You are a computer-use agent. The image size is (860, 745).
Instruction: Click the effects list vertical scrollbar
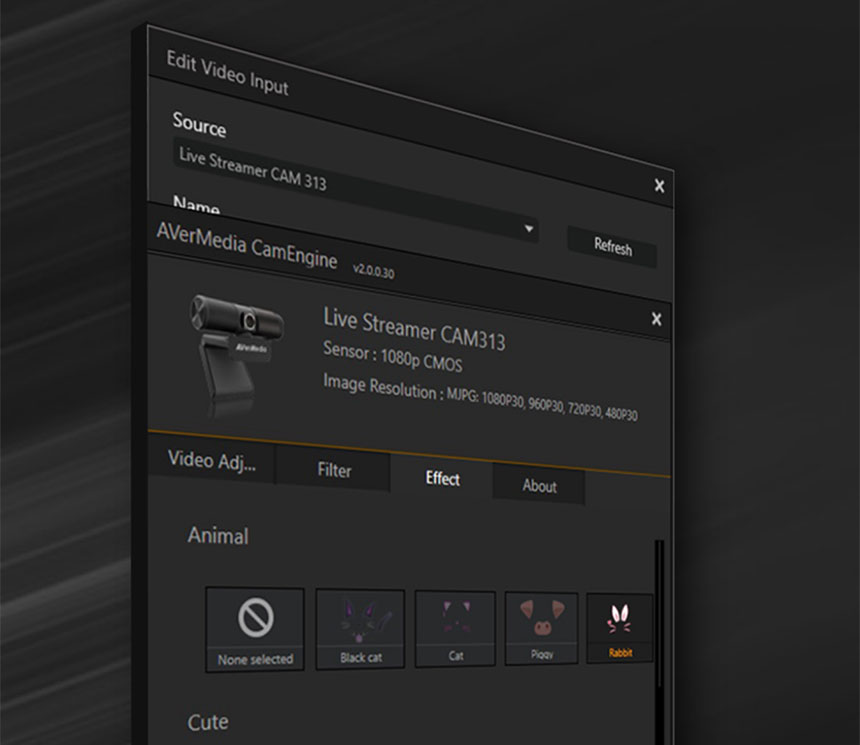click(x=658, y=620)
